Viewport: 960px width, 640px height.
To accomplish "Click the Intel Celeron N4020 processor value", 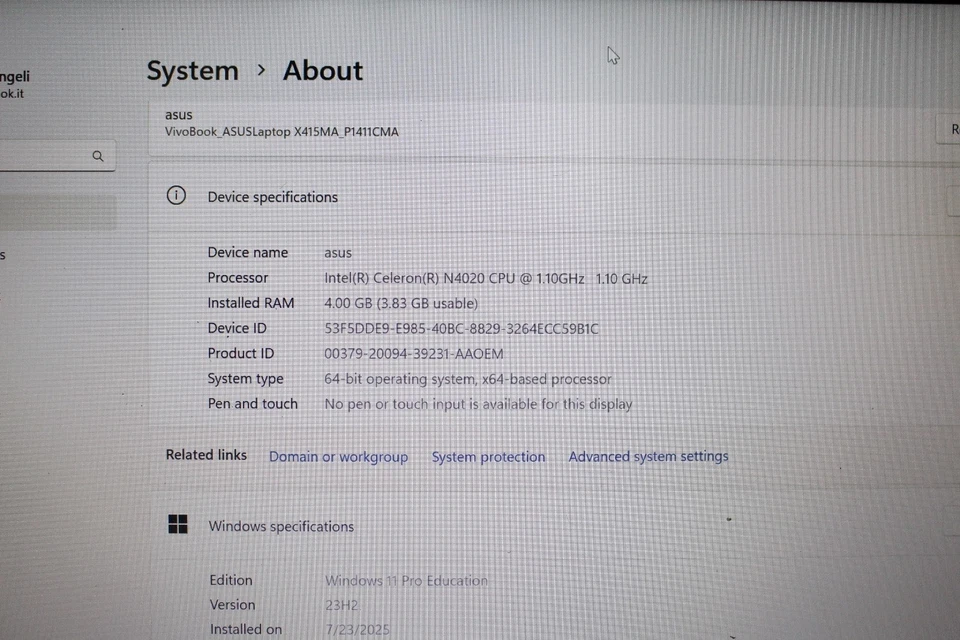I will click(486, 279).
